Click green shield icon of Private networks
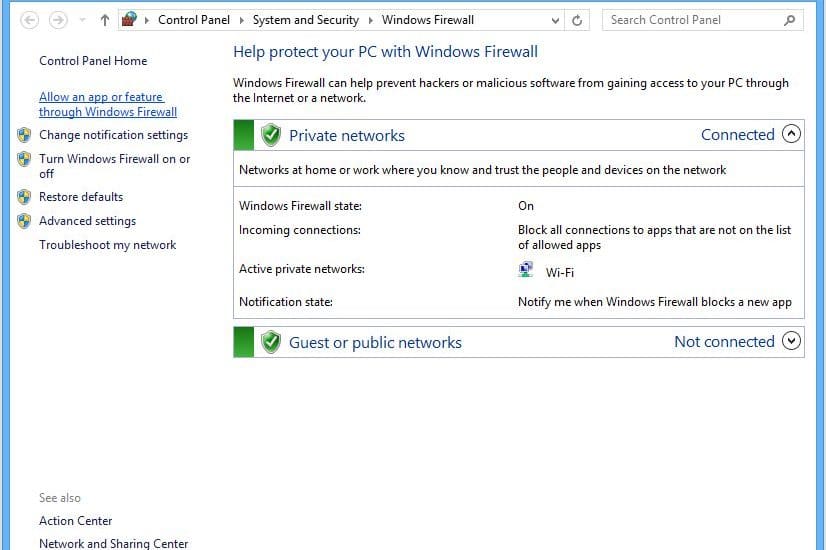The image size is (826, 550). point(271,135)
